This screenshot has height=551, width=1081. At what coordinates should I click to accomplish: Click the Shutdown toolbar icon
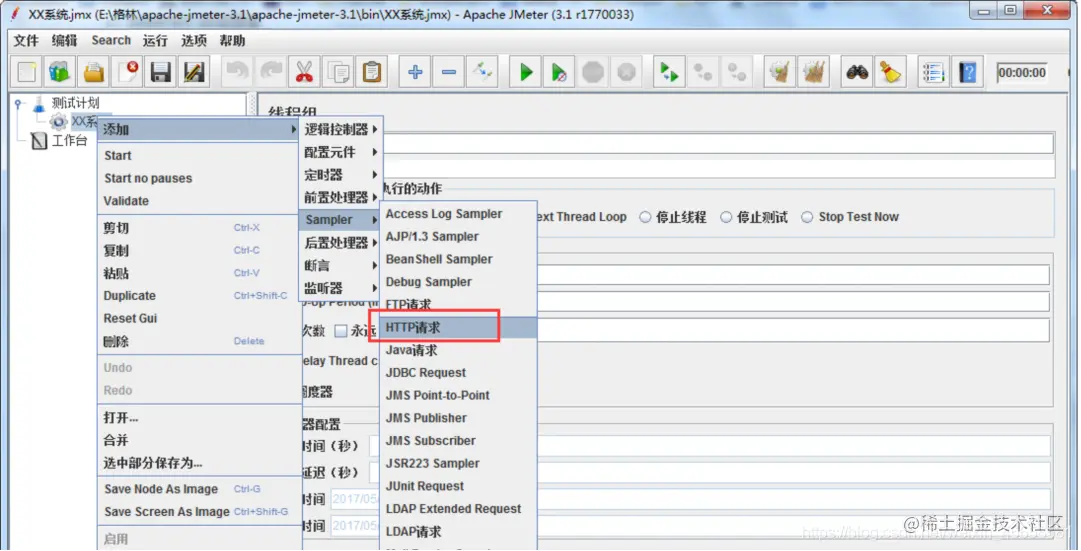(626, 72)
